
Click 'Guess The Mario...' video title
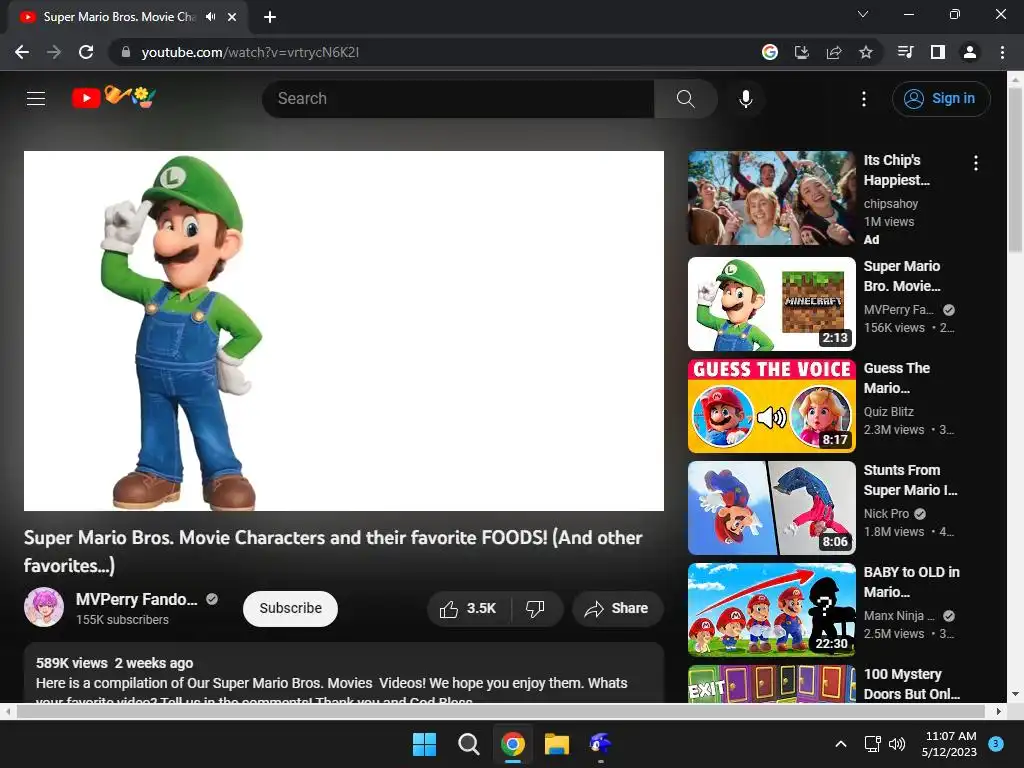click(x=897, y=378)
